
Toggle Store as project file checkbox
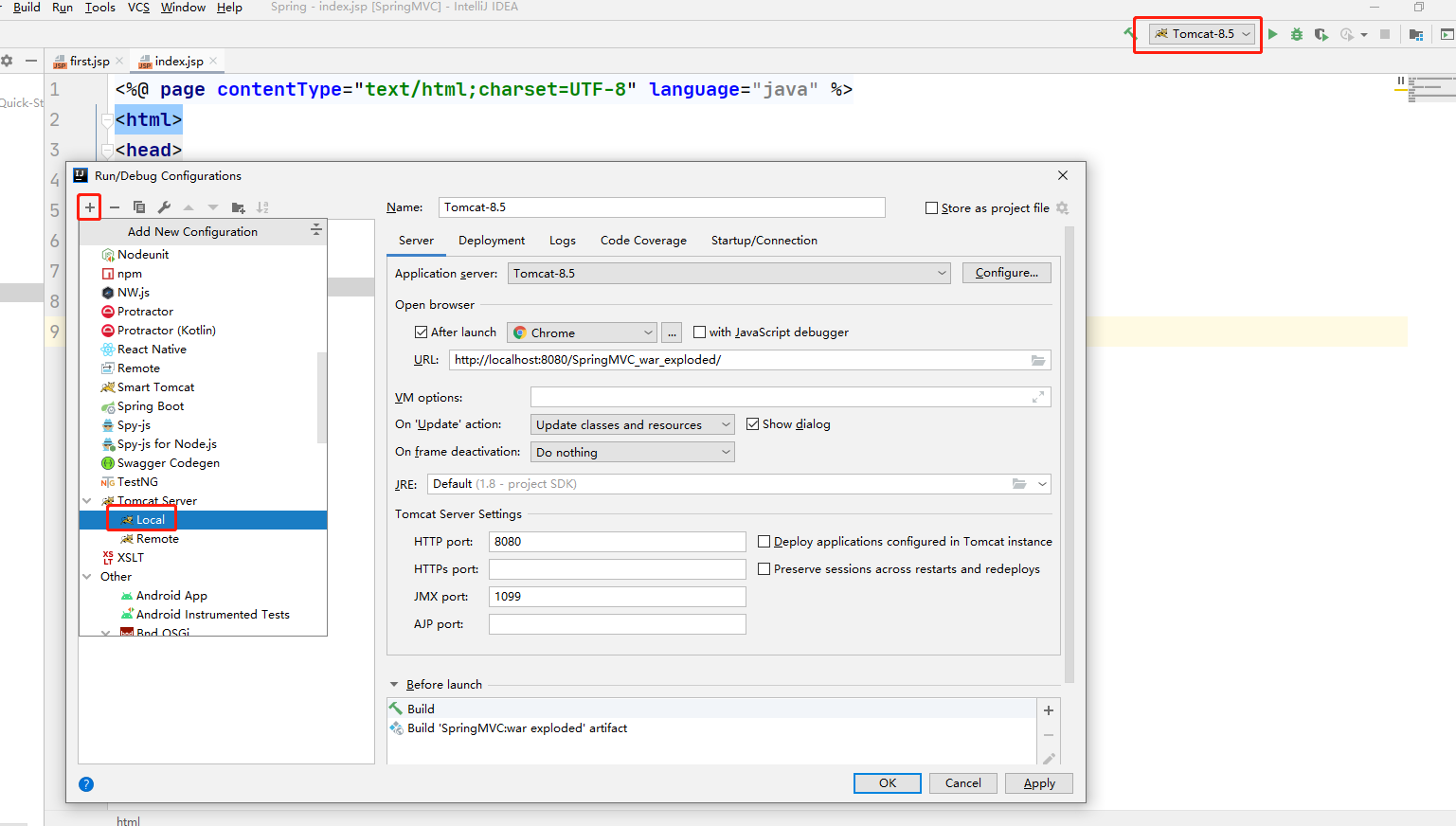click(x=931, y=208)
